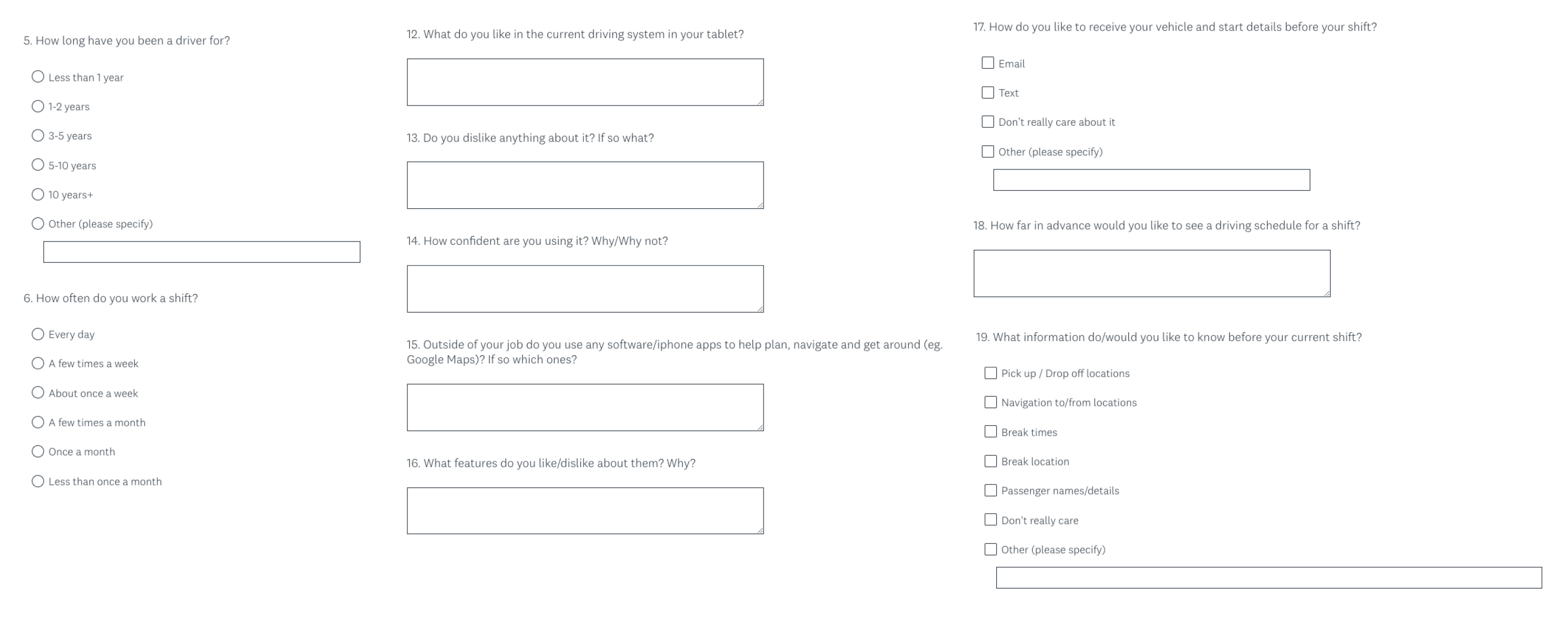Select '1-2 years' driving experience option
The height and width of the screenshot is (617, 1568).
37,106
